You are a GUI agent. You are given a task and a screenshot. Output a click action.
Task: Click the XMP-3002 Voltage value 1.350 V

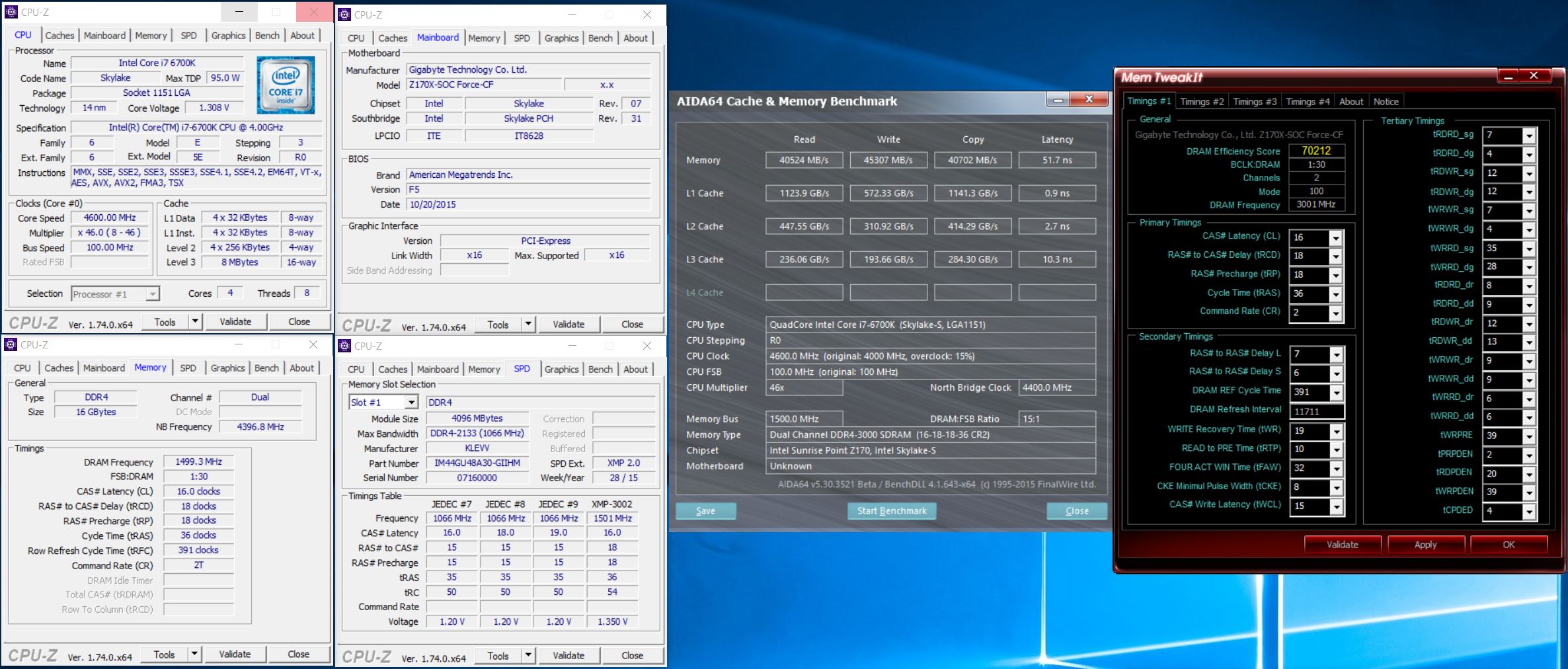(x=612, y=621)
